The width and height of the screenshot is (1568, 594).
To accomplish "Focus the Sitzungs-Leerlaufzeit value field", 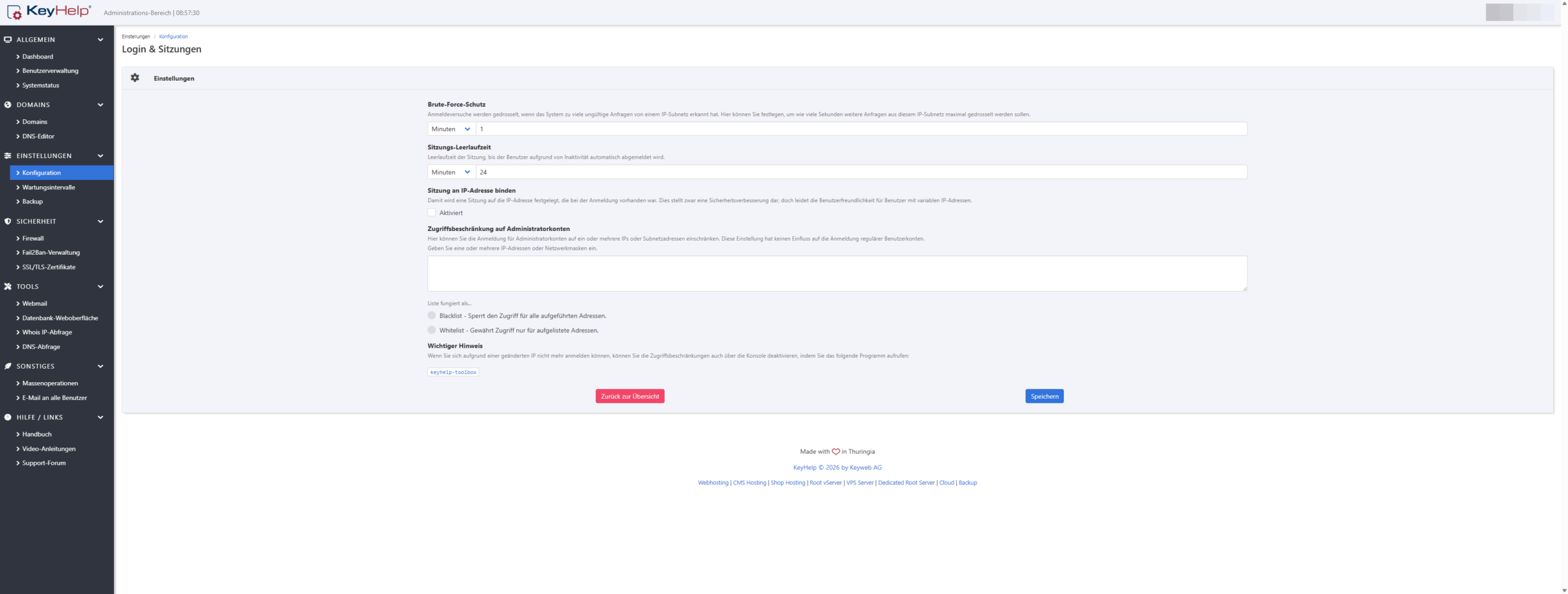I will [861, 172].
